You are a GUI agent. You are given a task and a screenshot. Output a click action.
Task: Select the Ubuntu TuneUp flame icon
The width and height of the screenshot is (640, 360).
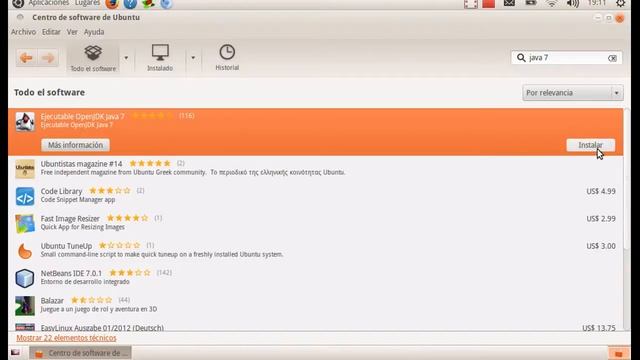coord(25,251)
